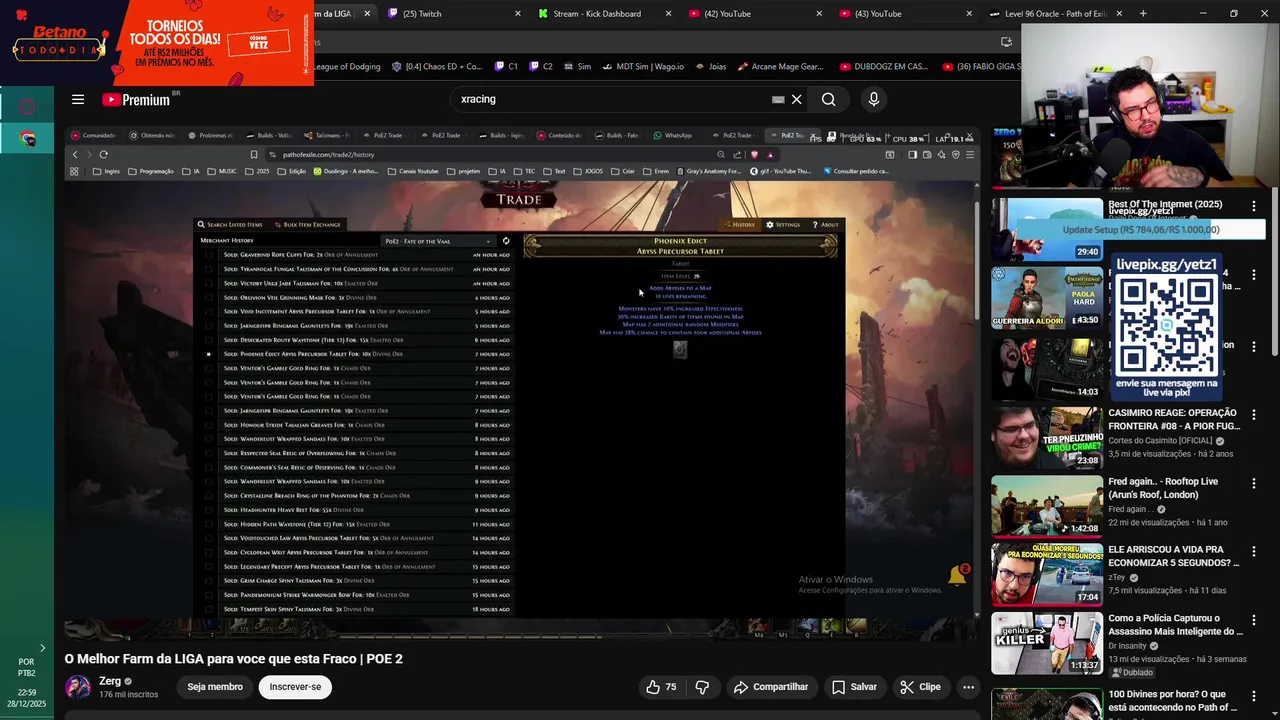Clear the xracing search text
This screenshot has width=1280, height=720.
coord(797,99)
